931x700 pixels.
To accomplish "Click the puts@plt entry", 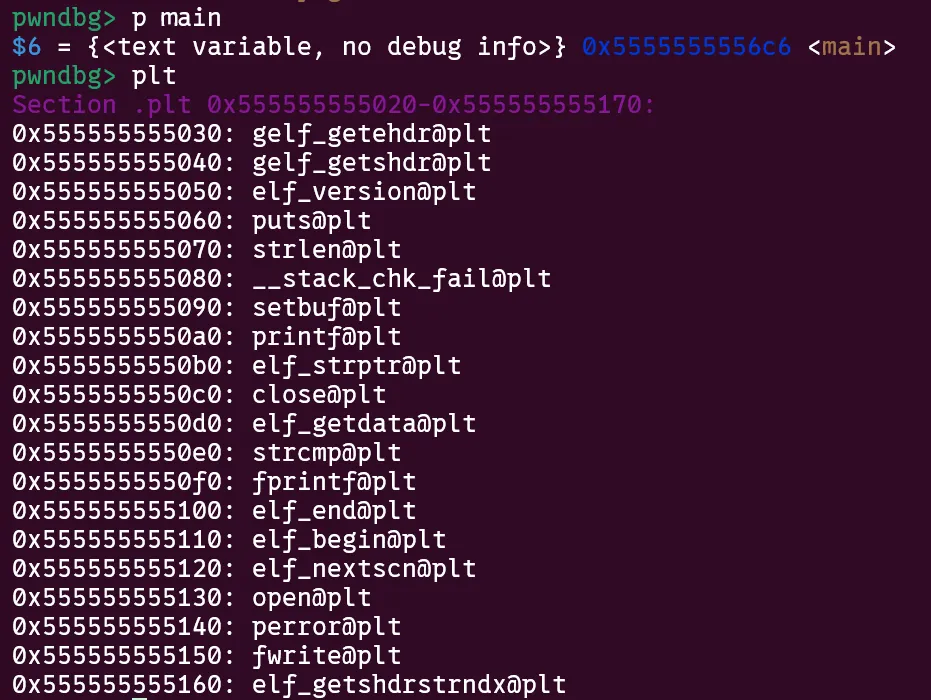I will (312, 221).
